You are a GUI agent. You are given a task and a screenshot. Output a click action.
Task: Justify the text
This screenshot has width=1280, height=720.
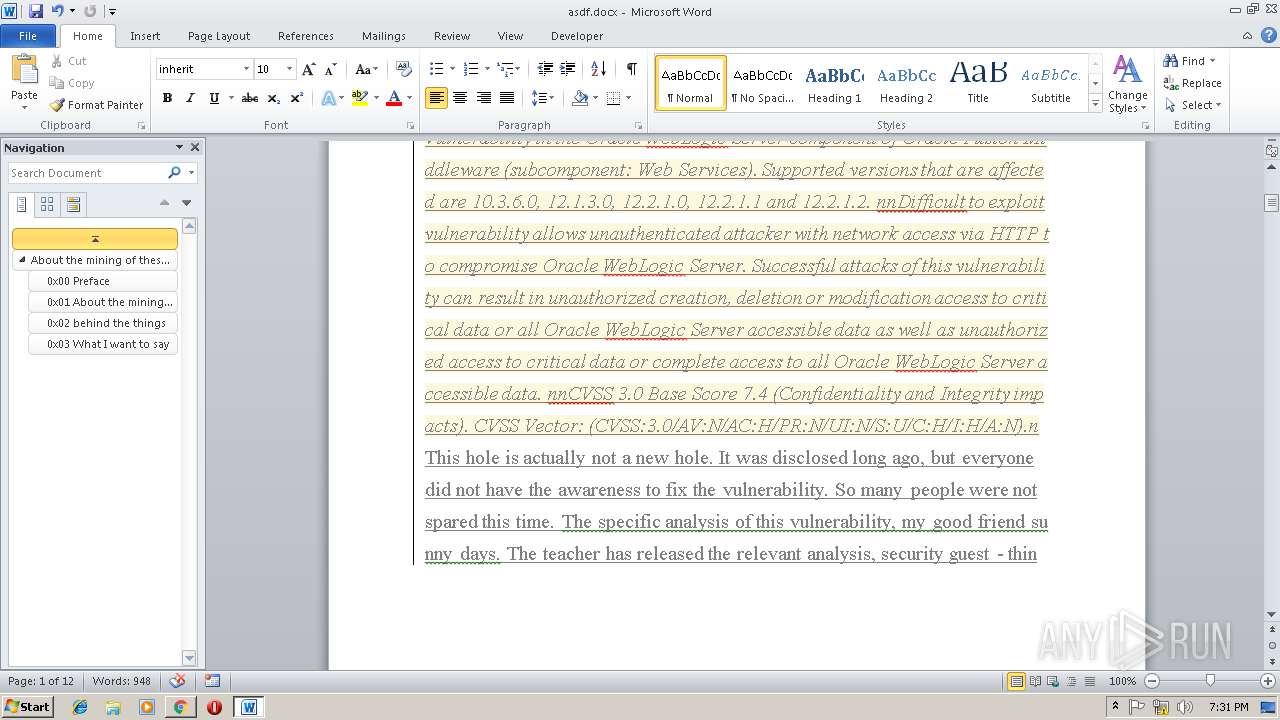(507, 98)
